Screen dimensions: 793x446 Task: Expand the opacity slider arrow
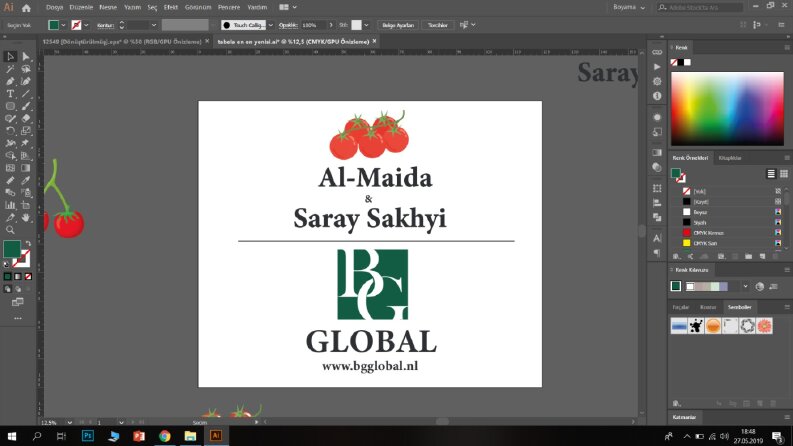[331, 25]
